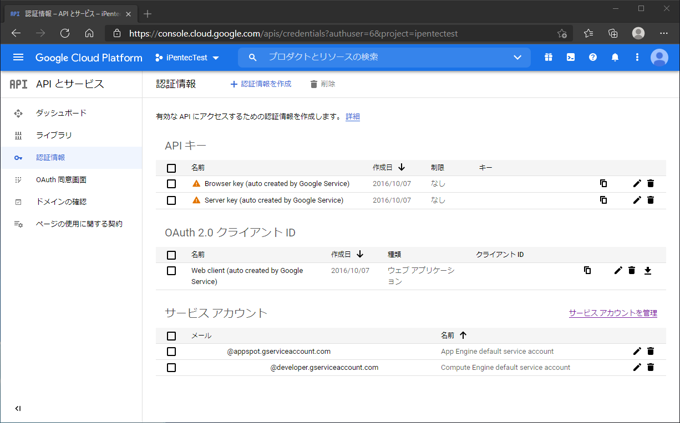Open the appspot.gserviceaccount.com email entry
This screenshot has width=680, height=423.
(x=278, y=351)
